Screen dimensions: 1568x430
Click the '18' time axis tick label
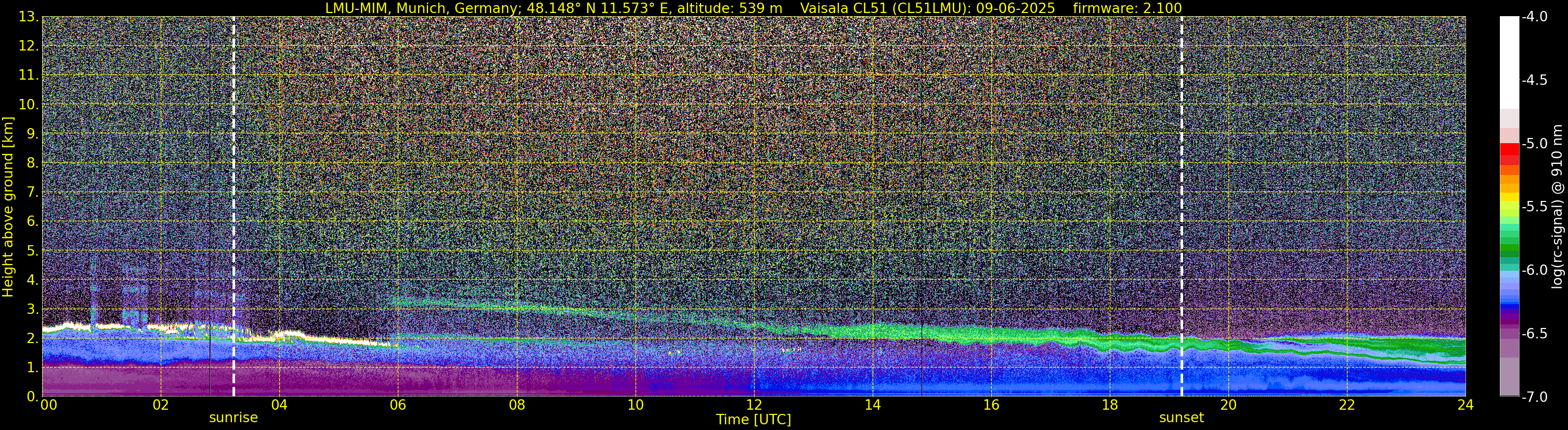point(1110,405)
